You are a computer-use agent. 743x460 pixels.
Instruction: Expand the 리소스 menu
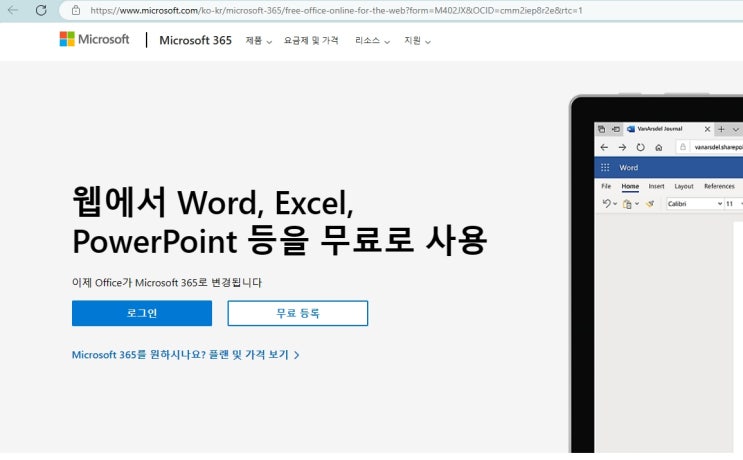coord(372,41)
